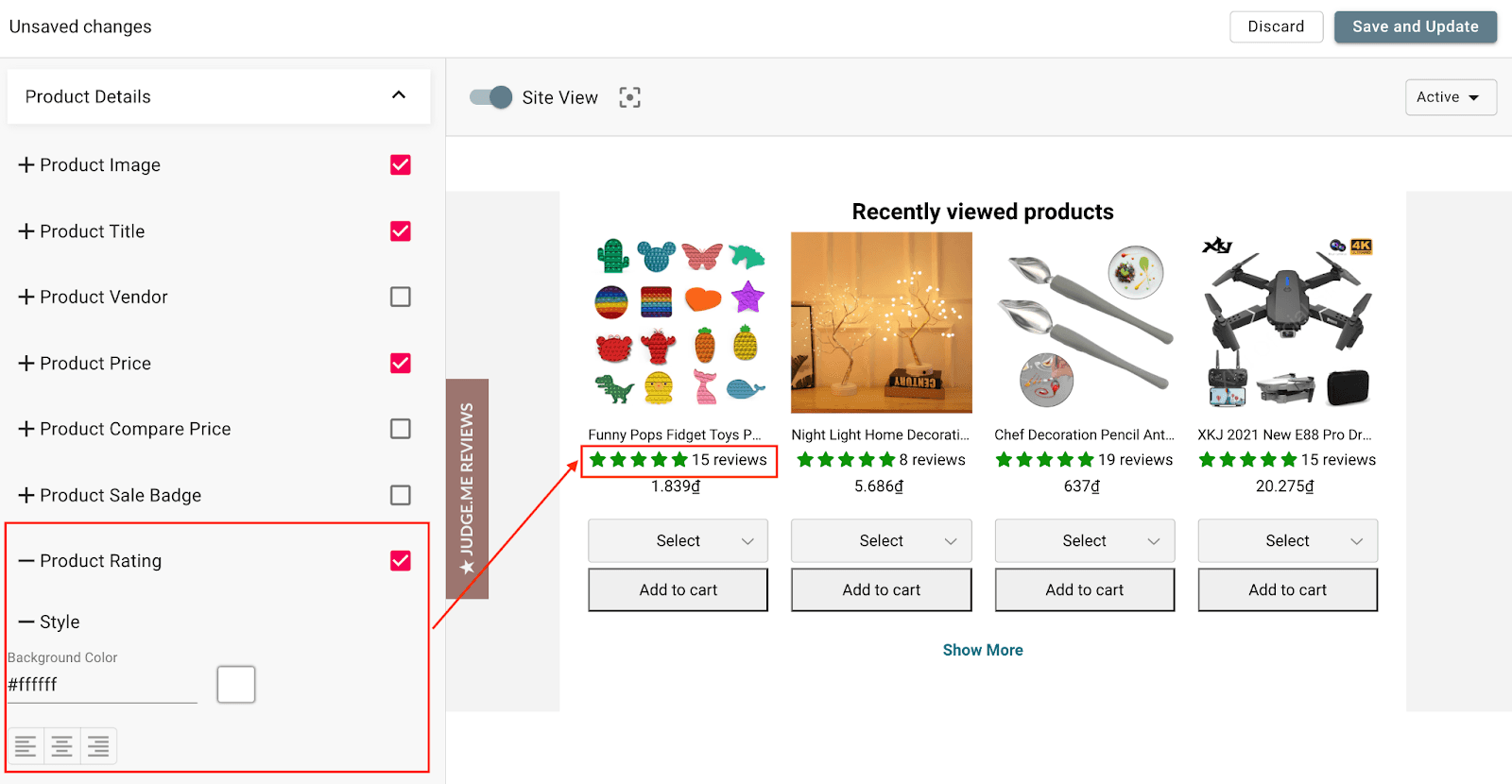Screen dimensions: 1512x784
Task: Open the Active status dropdown
Action: point(1450,97)
